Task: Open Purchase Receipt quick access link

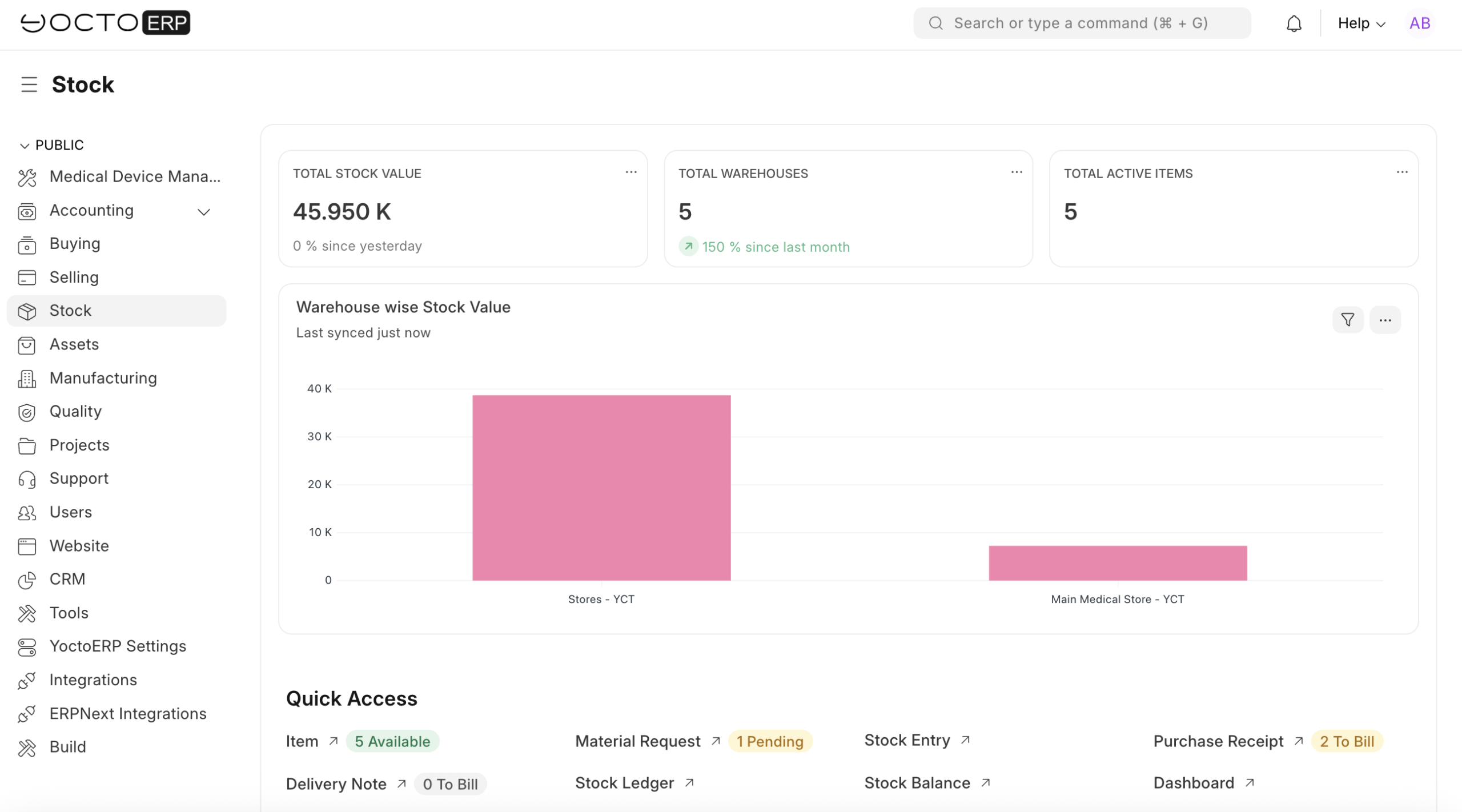Action: pos(1218,741)
